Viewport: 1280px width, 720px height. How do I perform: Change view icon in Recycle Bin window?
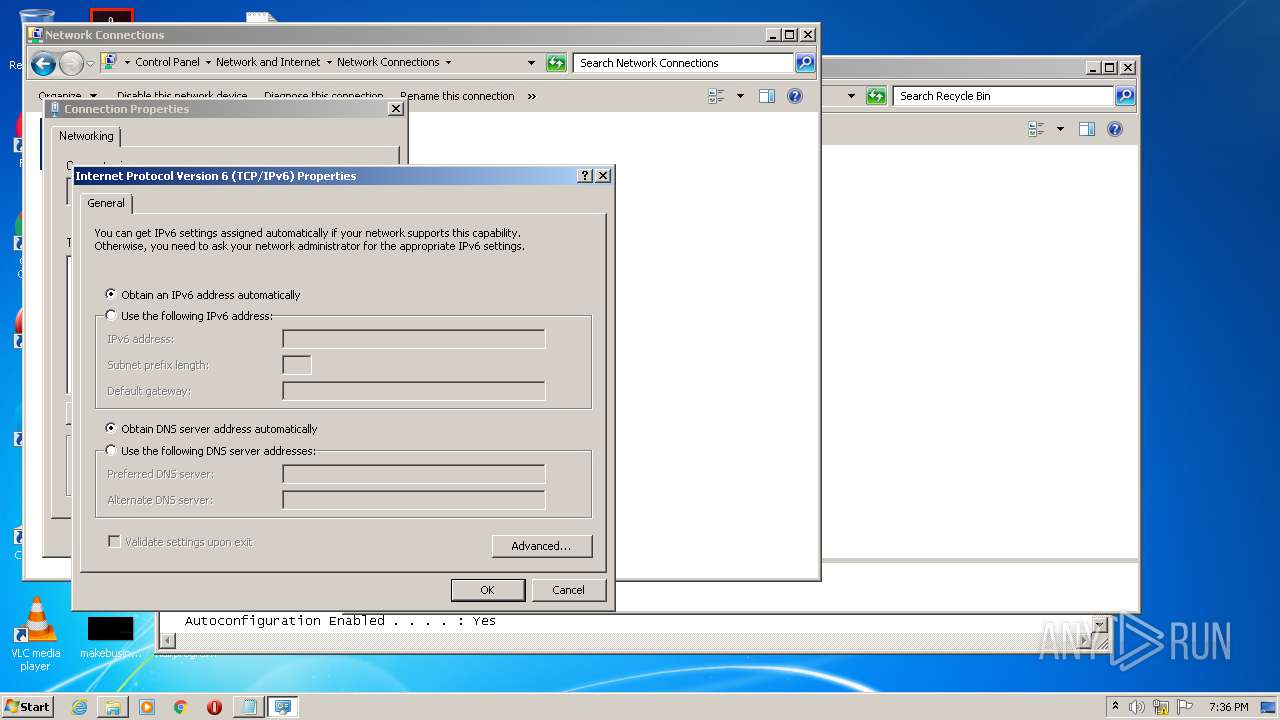tap(1036, 129)
